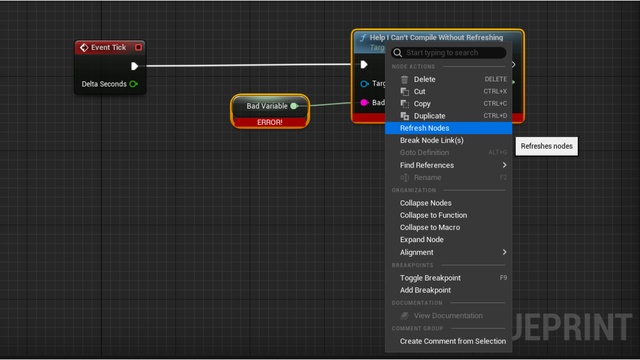Screen dimensions: 640x360
Task: Select Delete menu entry
Action: (449, 79)
